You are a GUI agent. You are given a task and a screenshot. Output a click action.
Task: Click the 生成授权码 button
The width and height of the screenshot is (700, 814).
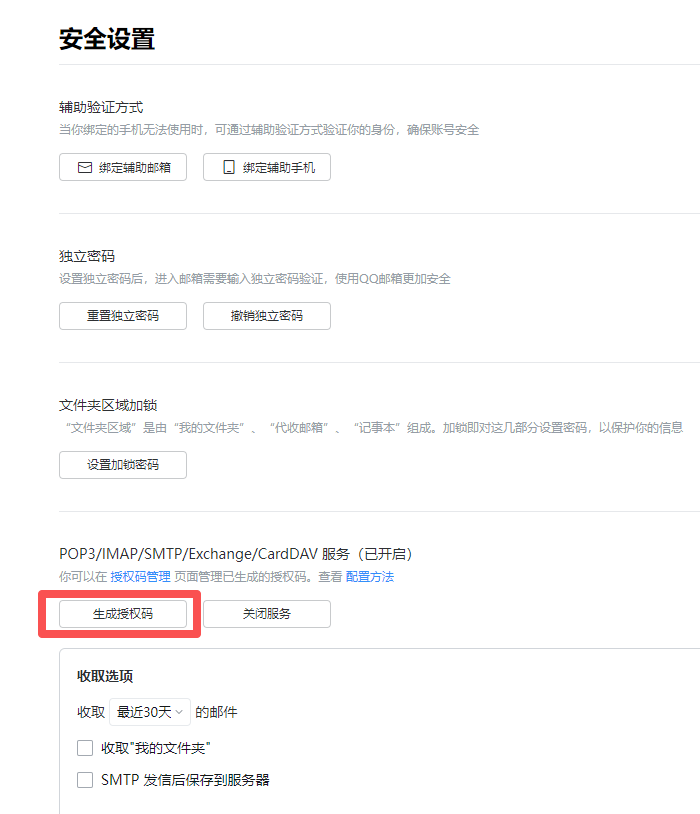123,614
